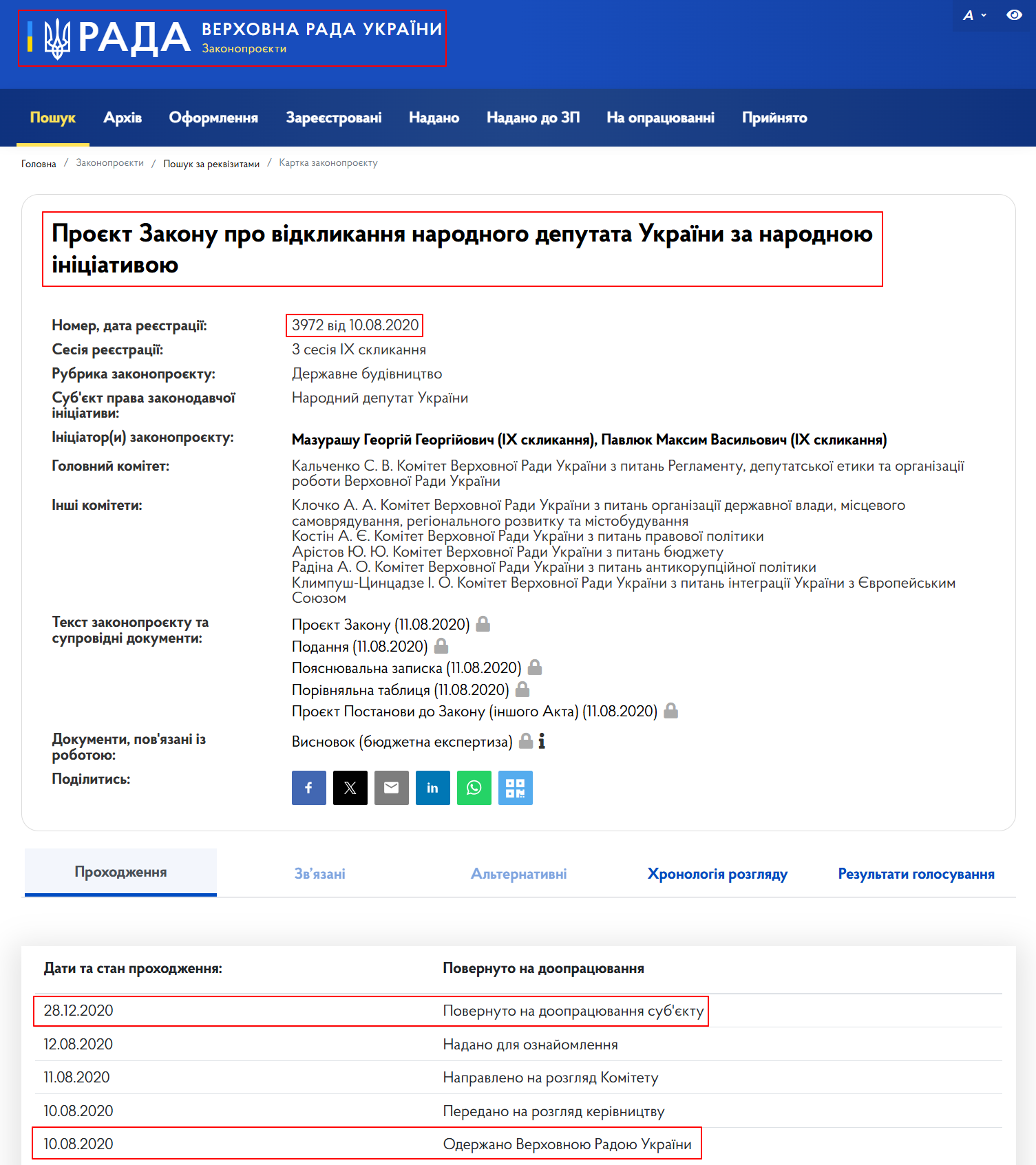The height and width of the screenshot is (1165, 1036).
Task: Click Верховна Рада України header title
Action: coord(322,29)
